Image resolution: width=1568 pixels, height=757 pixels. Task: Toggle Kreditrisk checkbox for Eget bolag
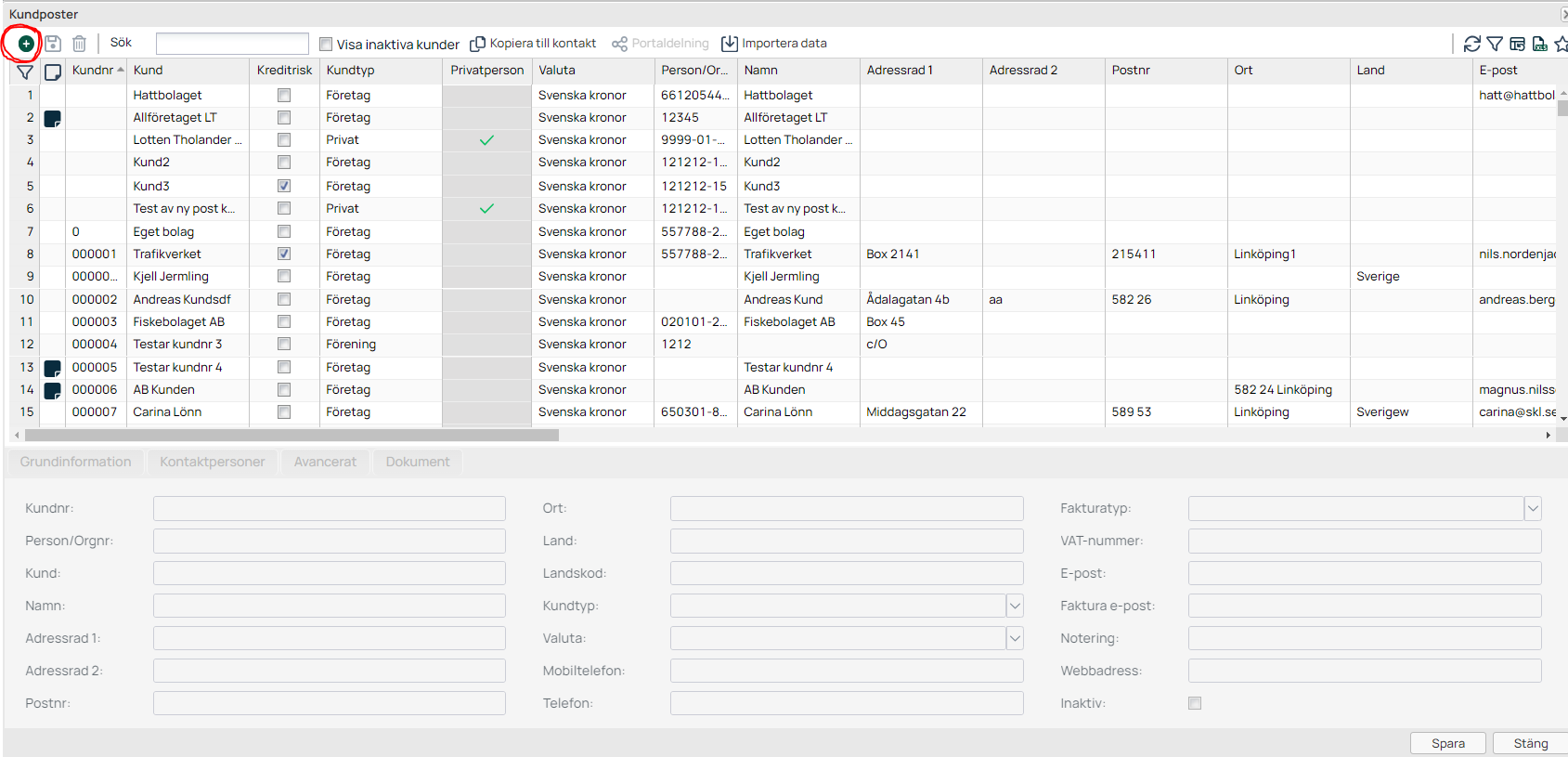pos(284,231)
